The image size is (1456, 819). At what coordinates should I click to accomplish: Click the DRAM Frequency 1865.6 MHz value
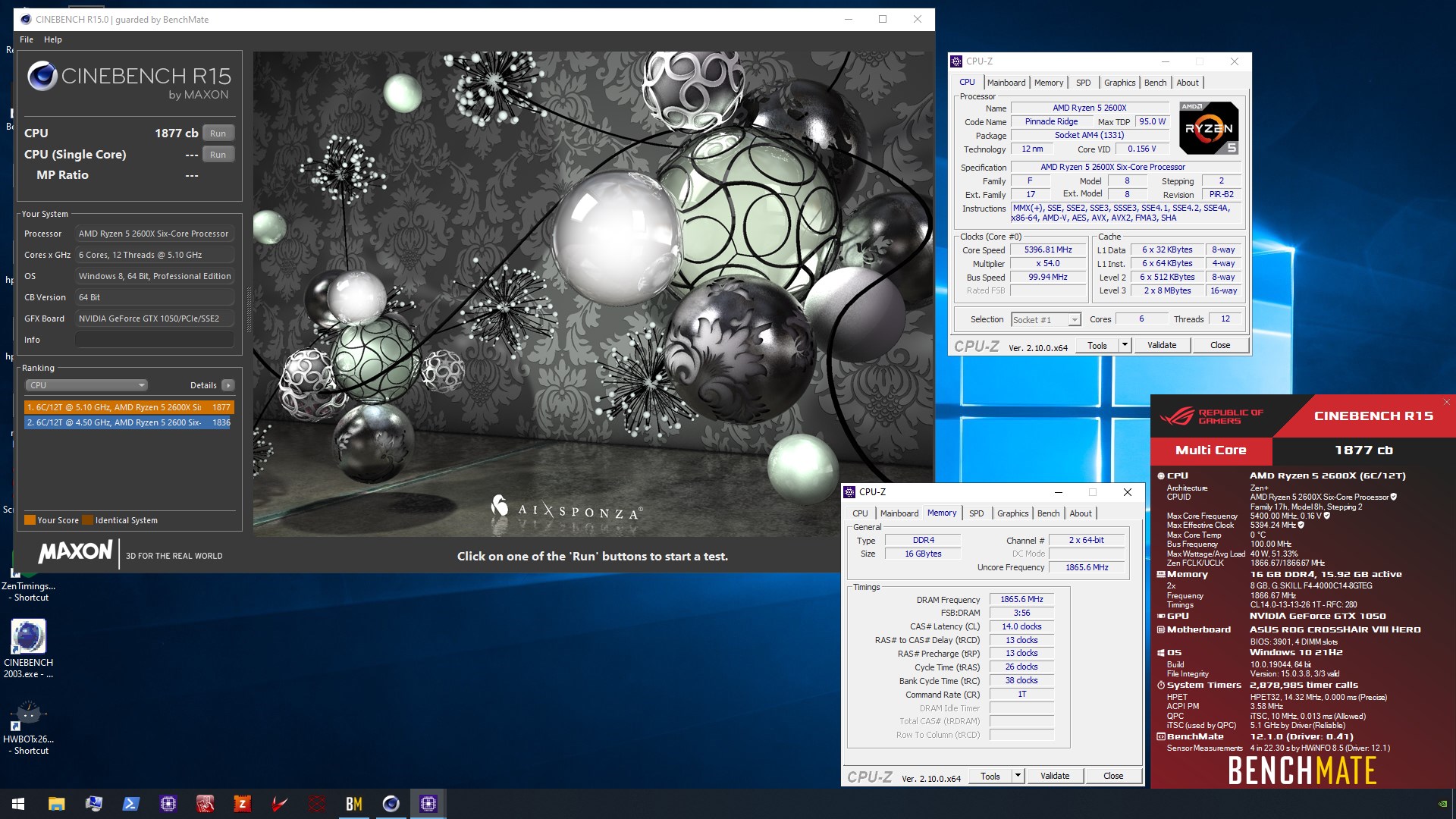click(x=1021, y=599)
